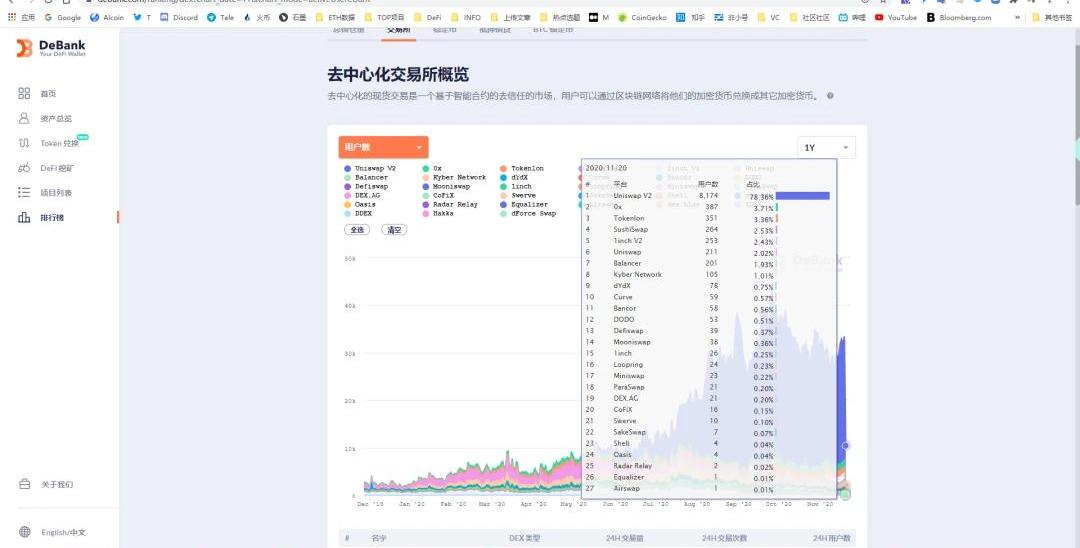Viewport: 1080px width, 548px height.
Task: Open the M bookmark
Action: pyautogui.click(x=599, y=17)
